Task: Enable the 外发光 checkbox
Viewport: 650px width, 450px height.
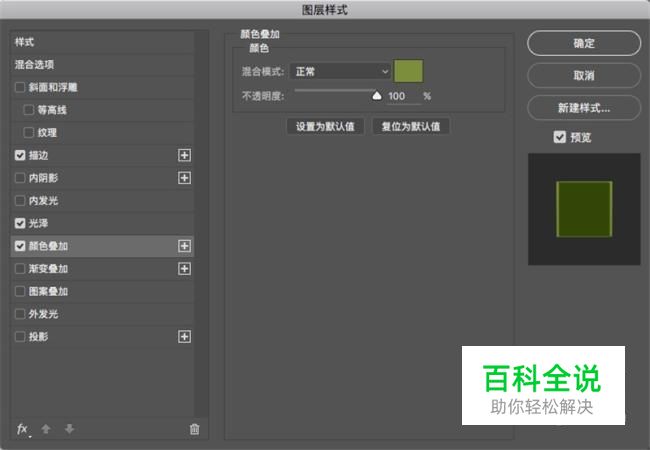Action: 20,314
